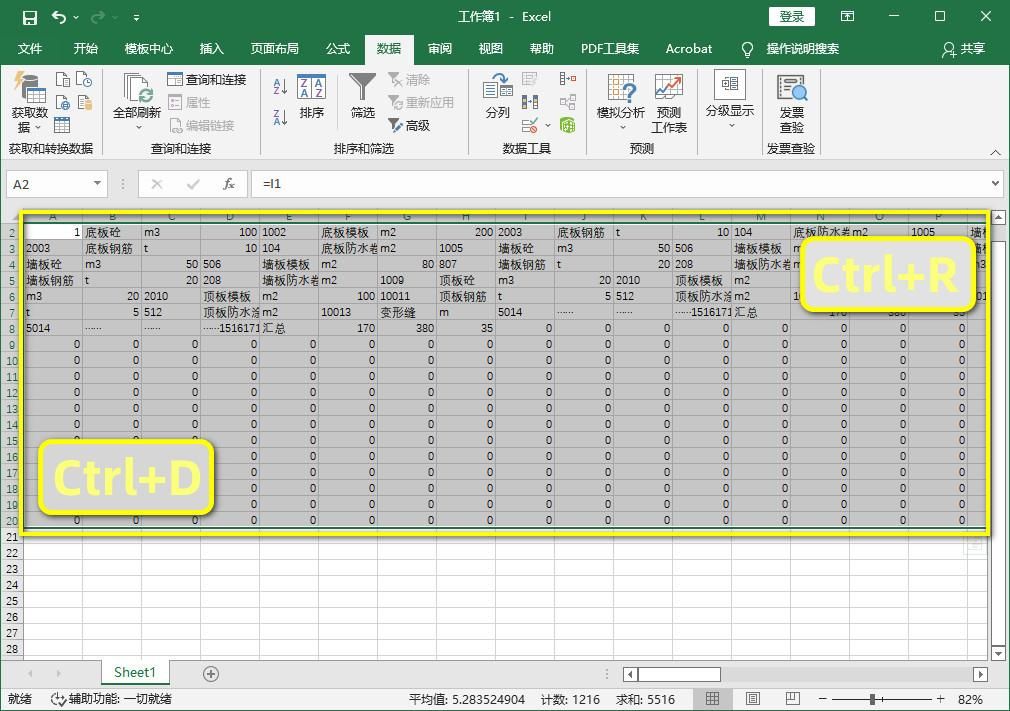Add a new sheet with plus icon
This screenshot has height=711, width=1010.
point(211,674)
